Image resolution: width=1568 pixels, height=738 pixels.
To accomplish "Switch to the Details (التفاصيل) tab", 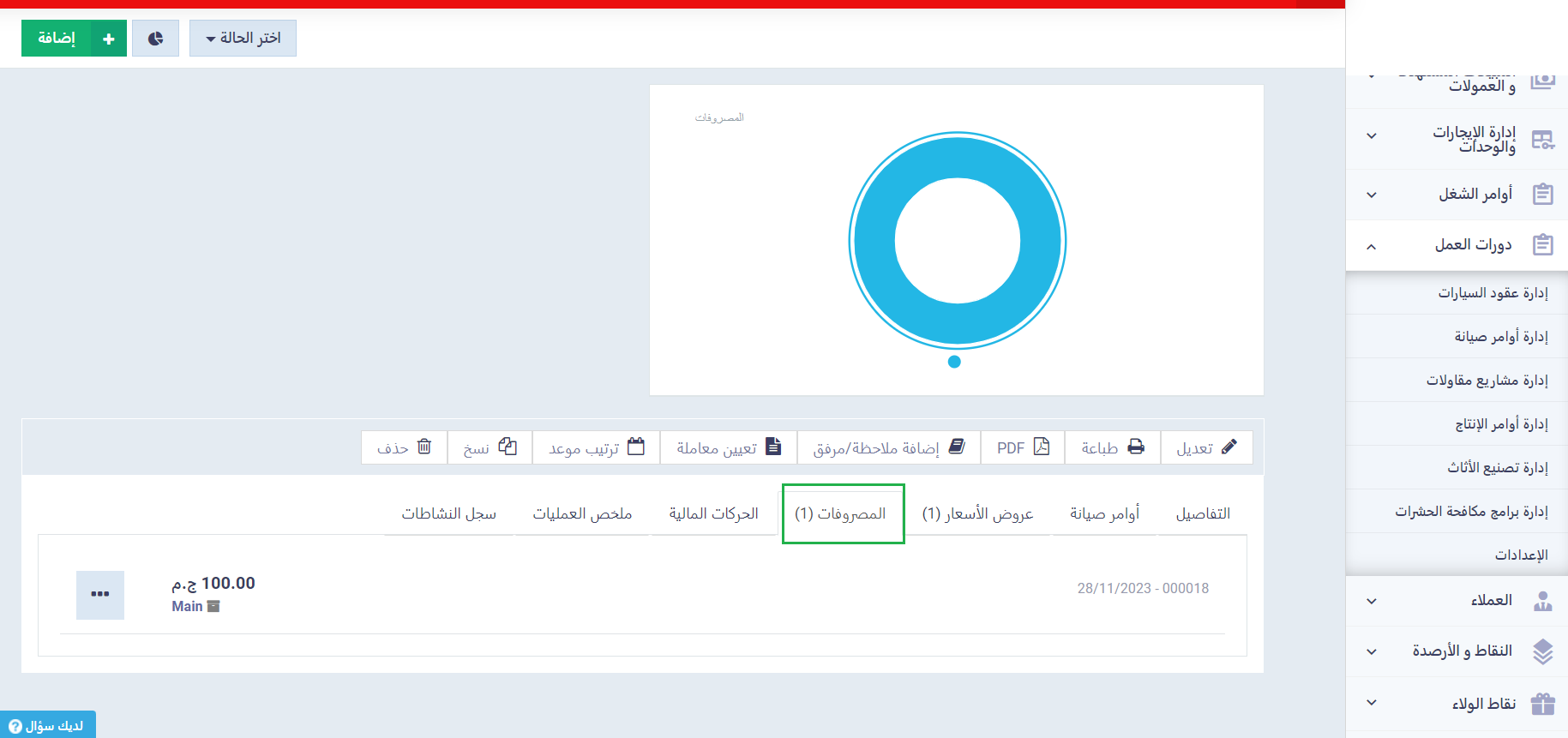I will (x=1202, y=513).
